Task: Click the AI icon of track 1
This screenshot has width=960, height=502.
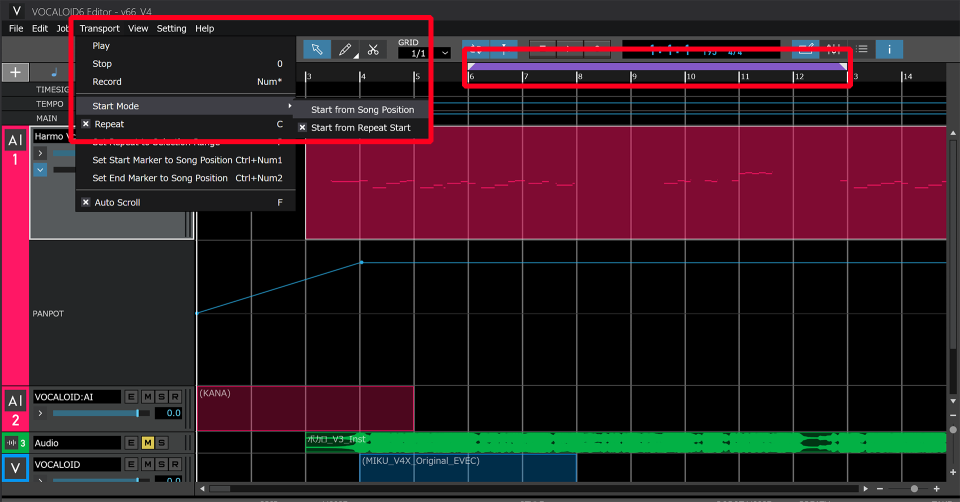Action: pyautogui.click(x=15, y=140)
